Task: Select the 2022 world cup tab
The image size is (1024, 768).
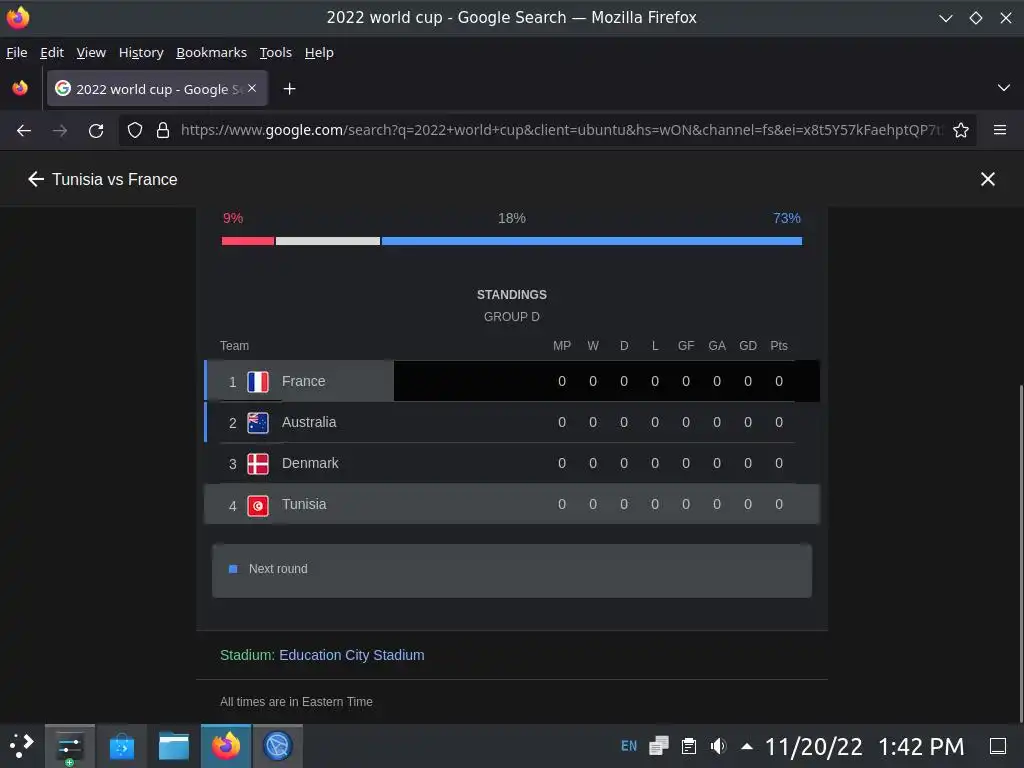Action: (x=157, y=88)
